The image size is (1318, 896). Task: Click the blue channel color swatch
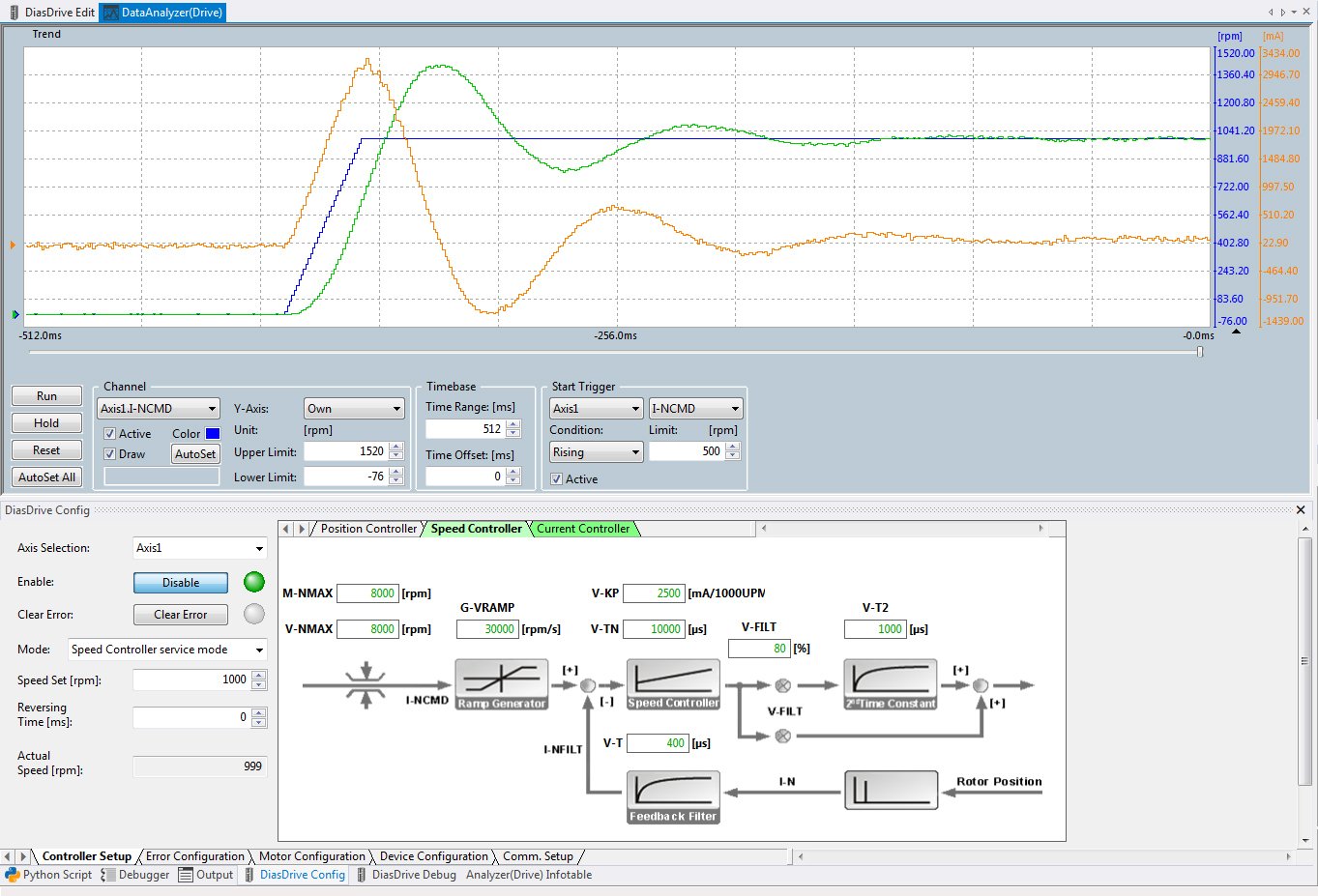(x=213, y=434)
